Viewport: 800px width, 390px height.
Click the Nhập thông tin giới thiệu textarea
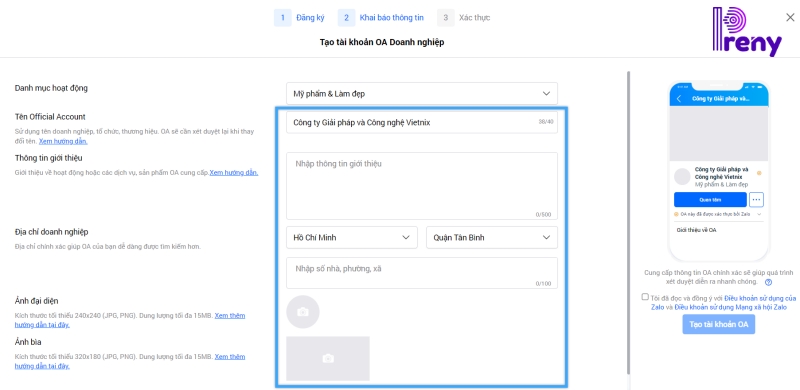(x=421, y=186)
